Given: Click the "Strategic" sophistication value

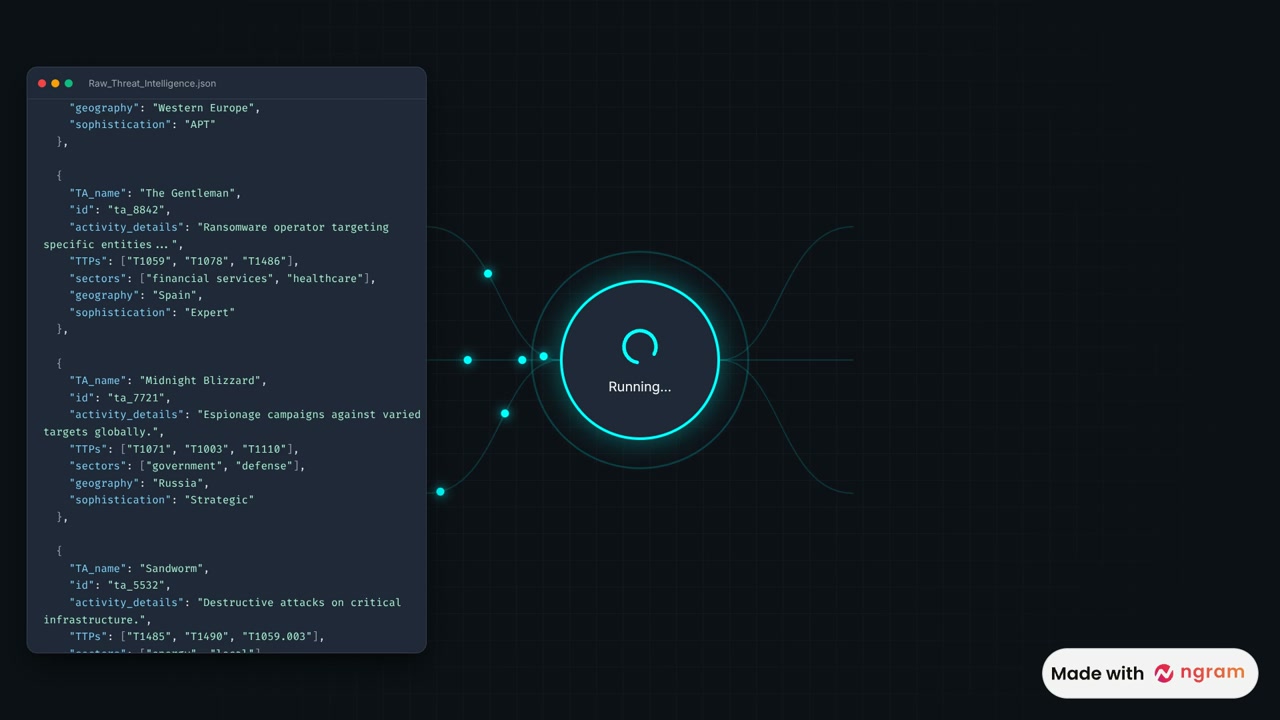Looking at the screenshot, I should point(219,500).
